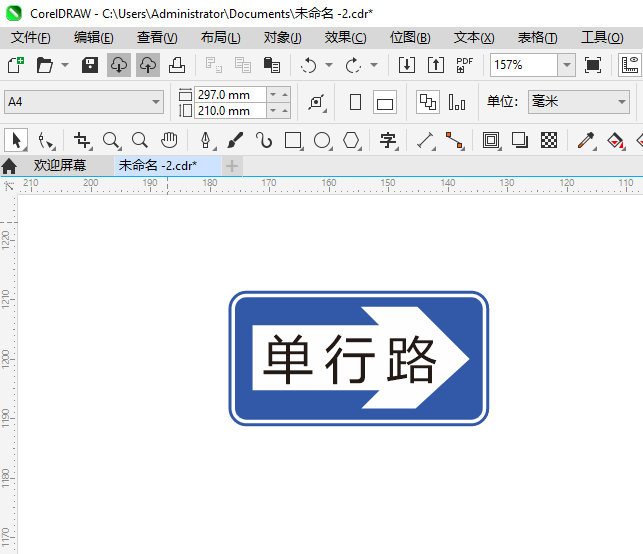Select landscape page orientation
This screenshot has height=554, width=643.
click(385, 102)
